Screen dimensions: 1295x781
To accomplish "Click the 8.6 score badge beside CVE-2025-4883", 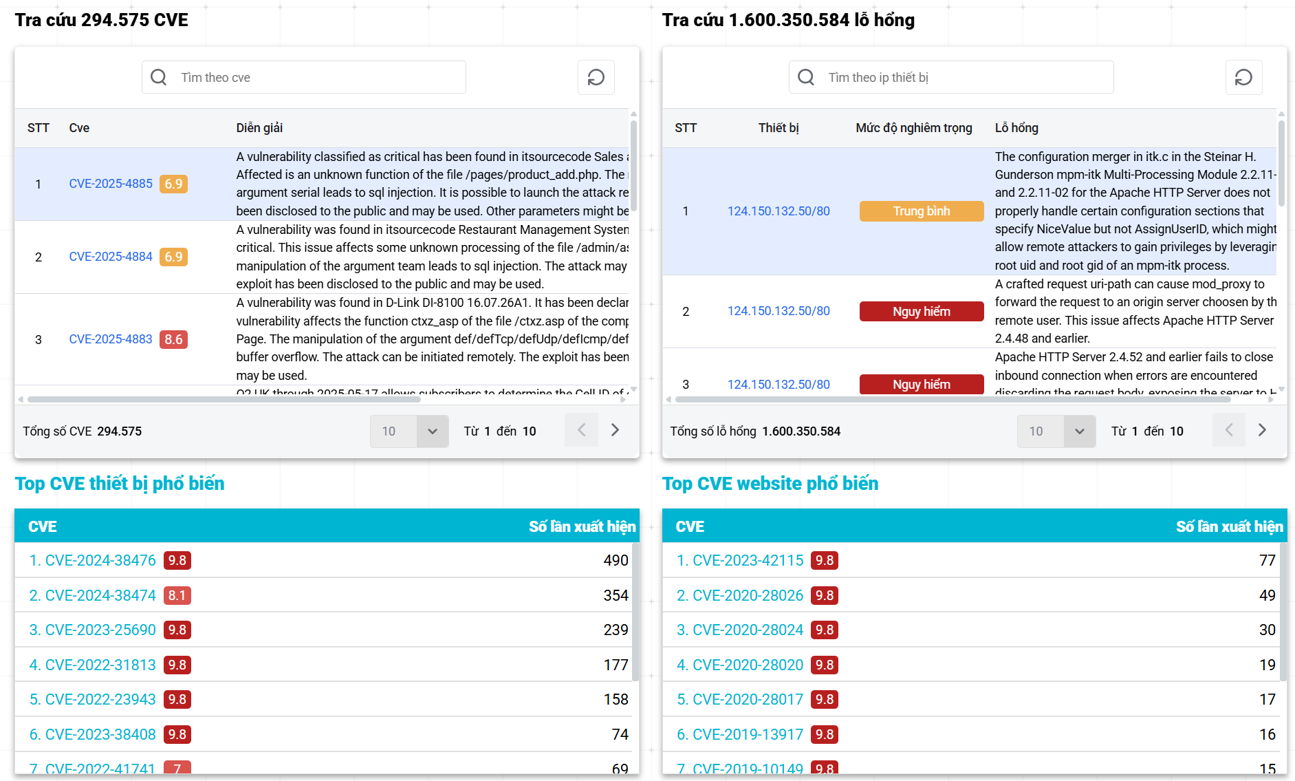I will (173, 340).
